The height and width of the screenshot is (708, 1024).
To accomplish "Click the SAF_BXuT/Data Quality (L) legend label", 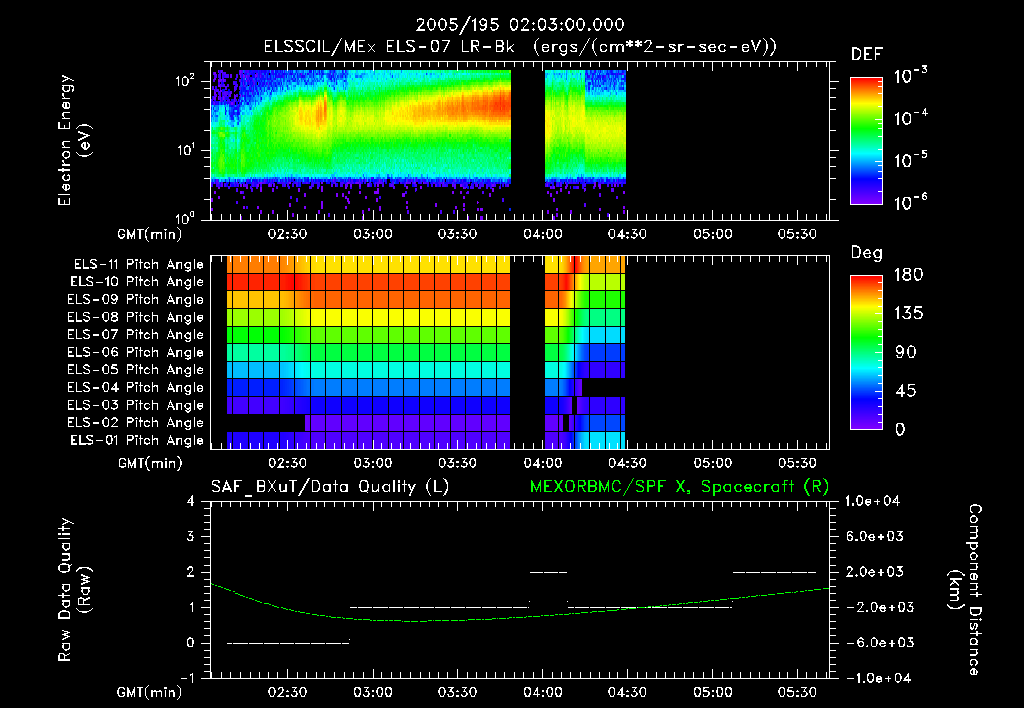I will click(x=330, y=487).
